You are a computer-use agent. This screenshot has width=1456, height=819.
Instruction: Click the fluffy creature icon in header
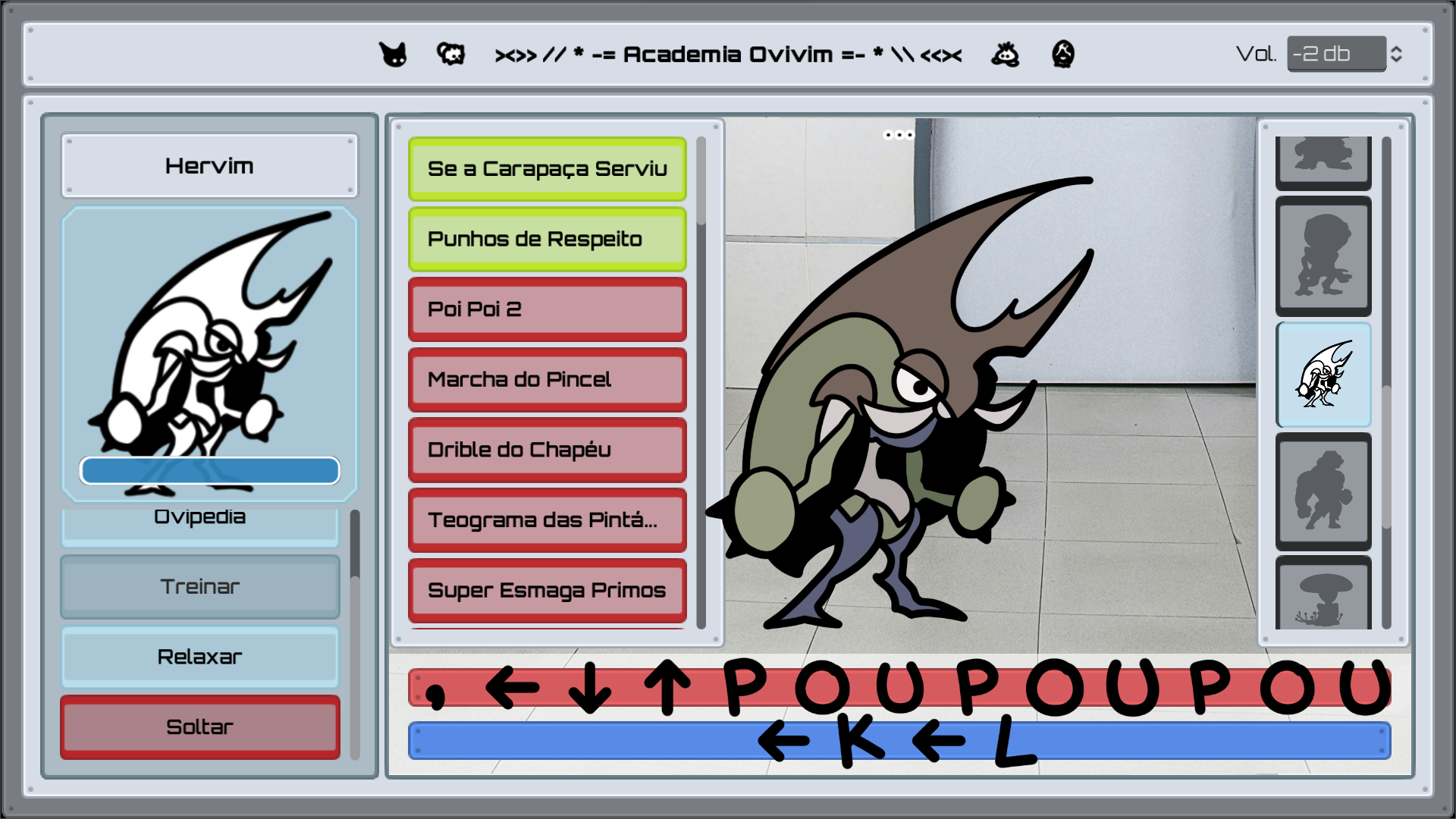[450, 55]
